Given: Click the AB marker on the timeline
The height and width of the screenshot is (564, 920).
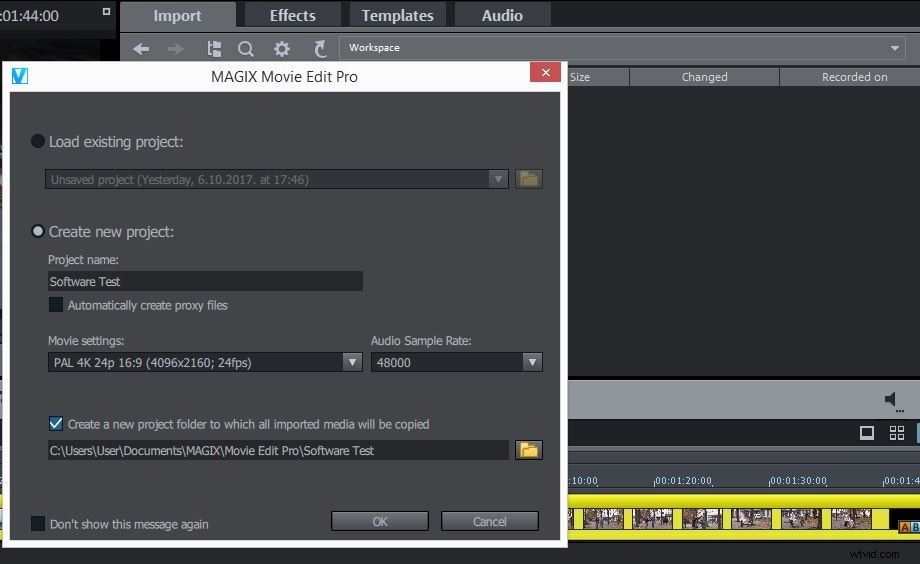Looking at the screenshot, I should pyautogui.click(x=909, y=527).
